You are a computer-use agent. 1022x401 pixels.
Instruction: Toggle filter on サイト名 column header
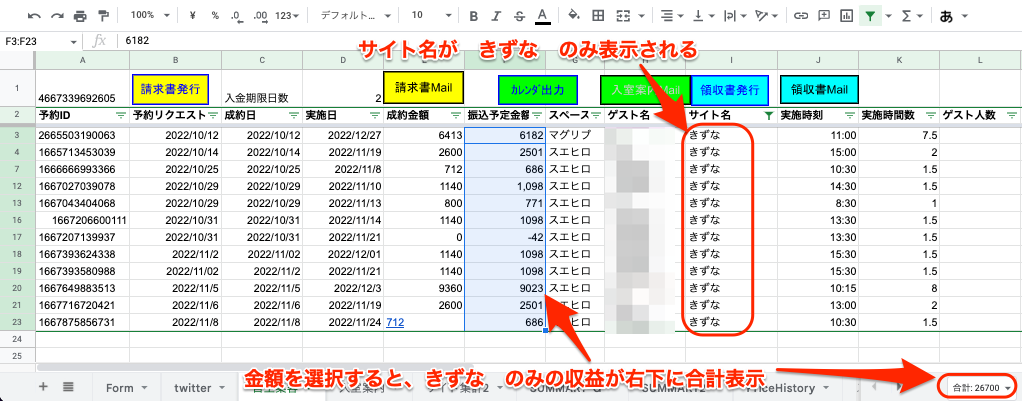coord(767,116)
